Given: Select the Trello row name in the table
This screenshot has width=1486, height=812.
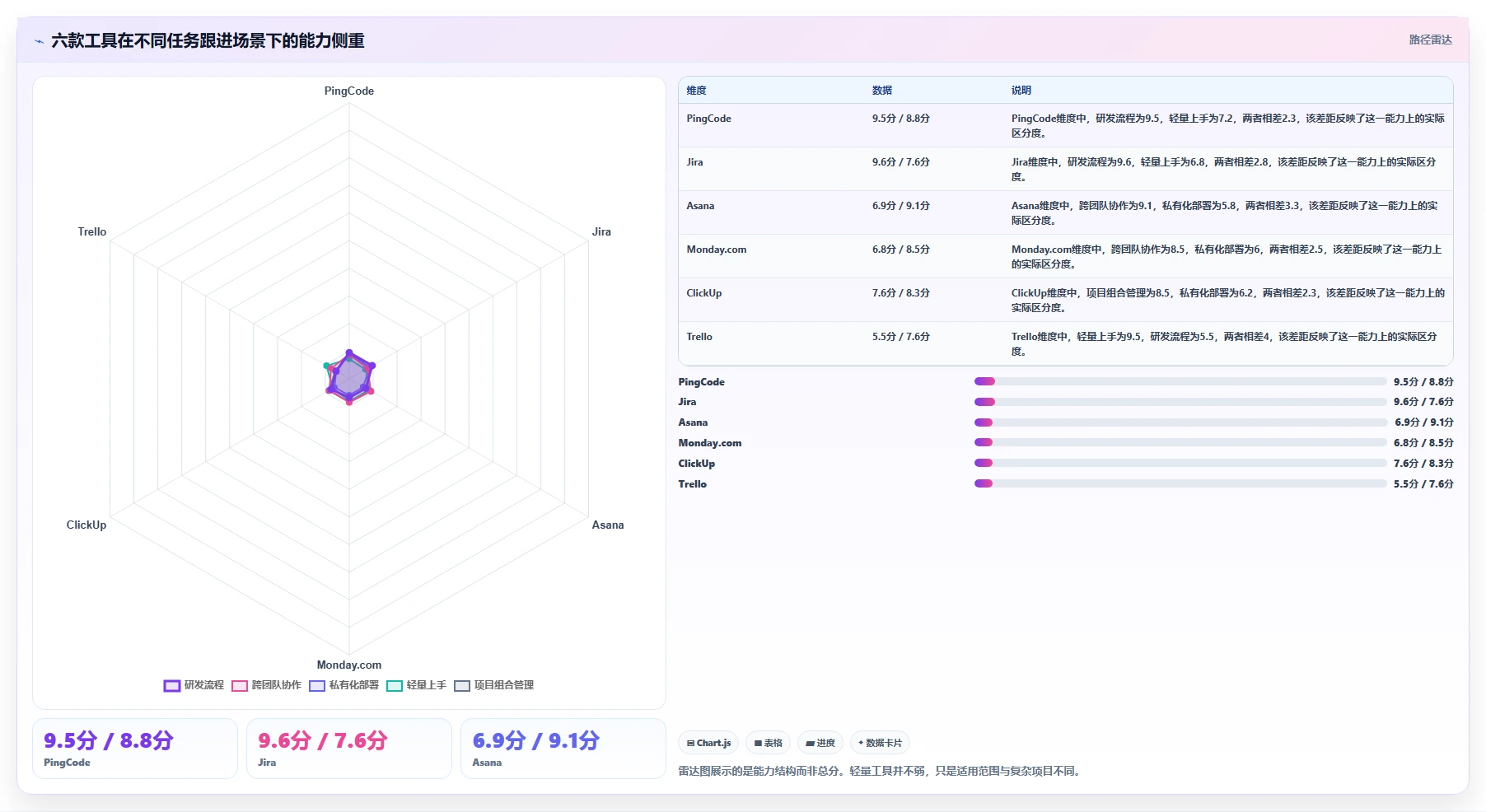Looking at the screenshot, I should coord(699,337).
